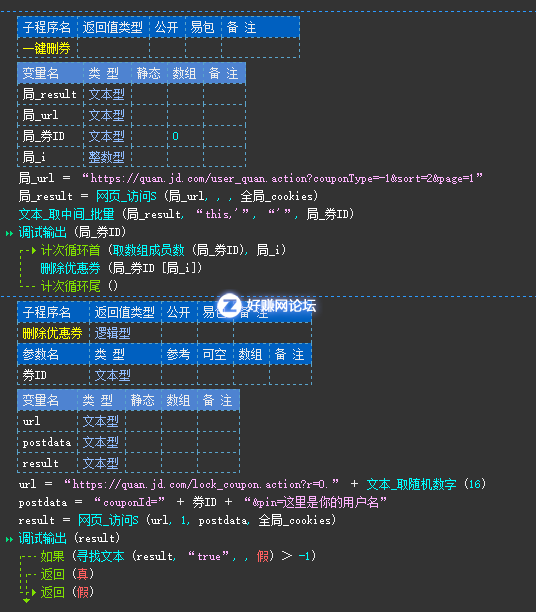Viewport: 536px width, 612px height.
Task: Click the 文本型 type of 局_券ID
Action: [x=107, y=136]
